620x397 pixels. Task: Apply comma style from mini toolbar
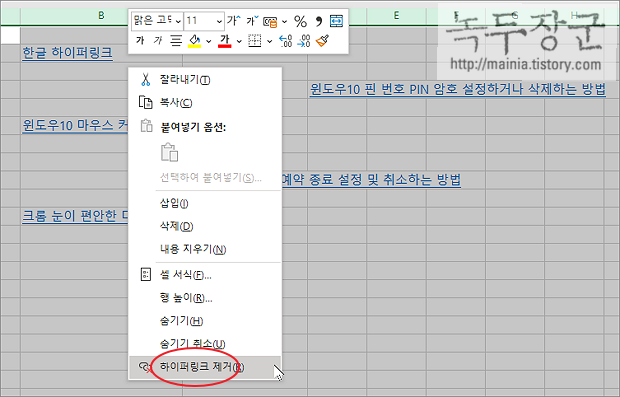click(x=319, y=21)
